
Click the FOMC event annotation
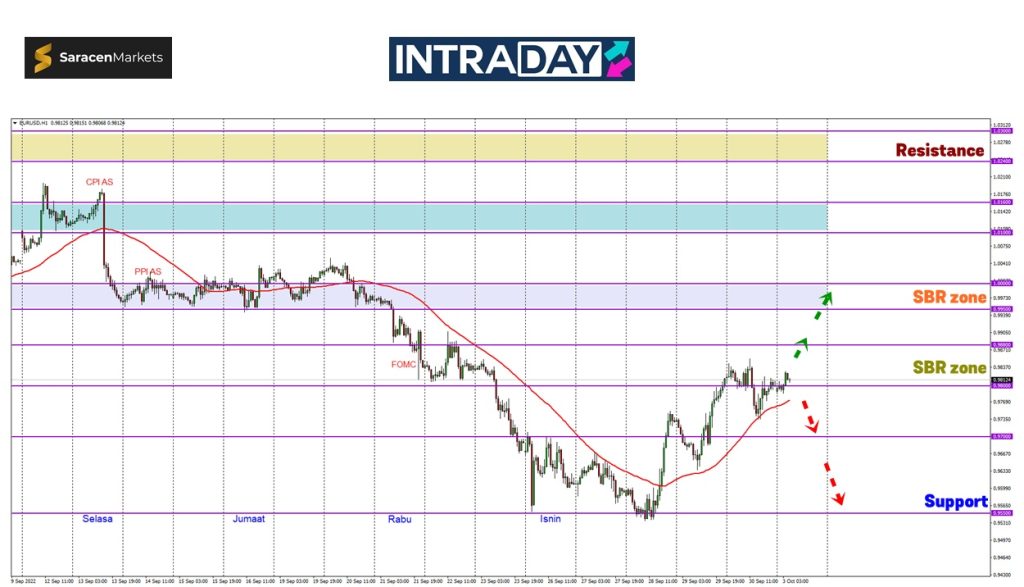404,365
